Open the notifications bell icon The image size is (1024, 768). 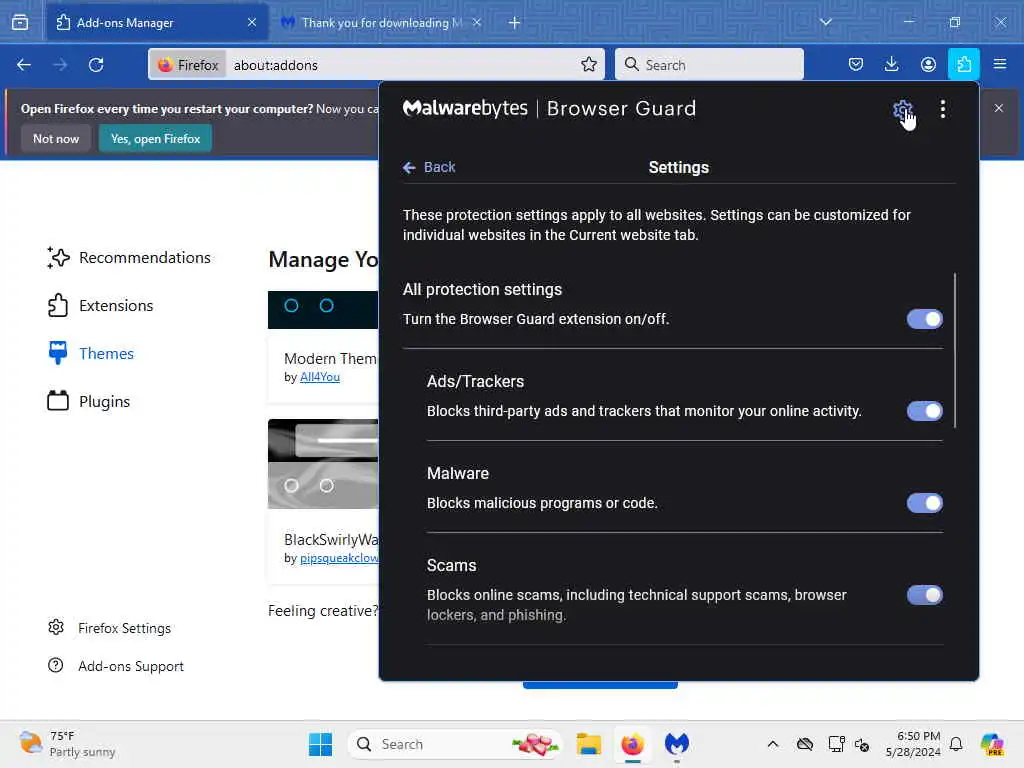click(x=956, y=744)
